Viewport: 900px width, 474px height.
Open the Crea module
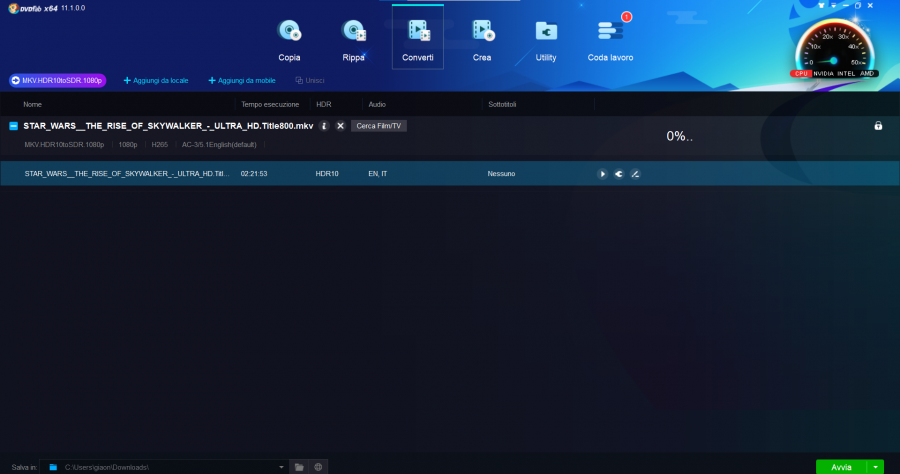(482, 40)
